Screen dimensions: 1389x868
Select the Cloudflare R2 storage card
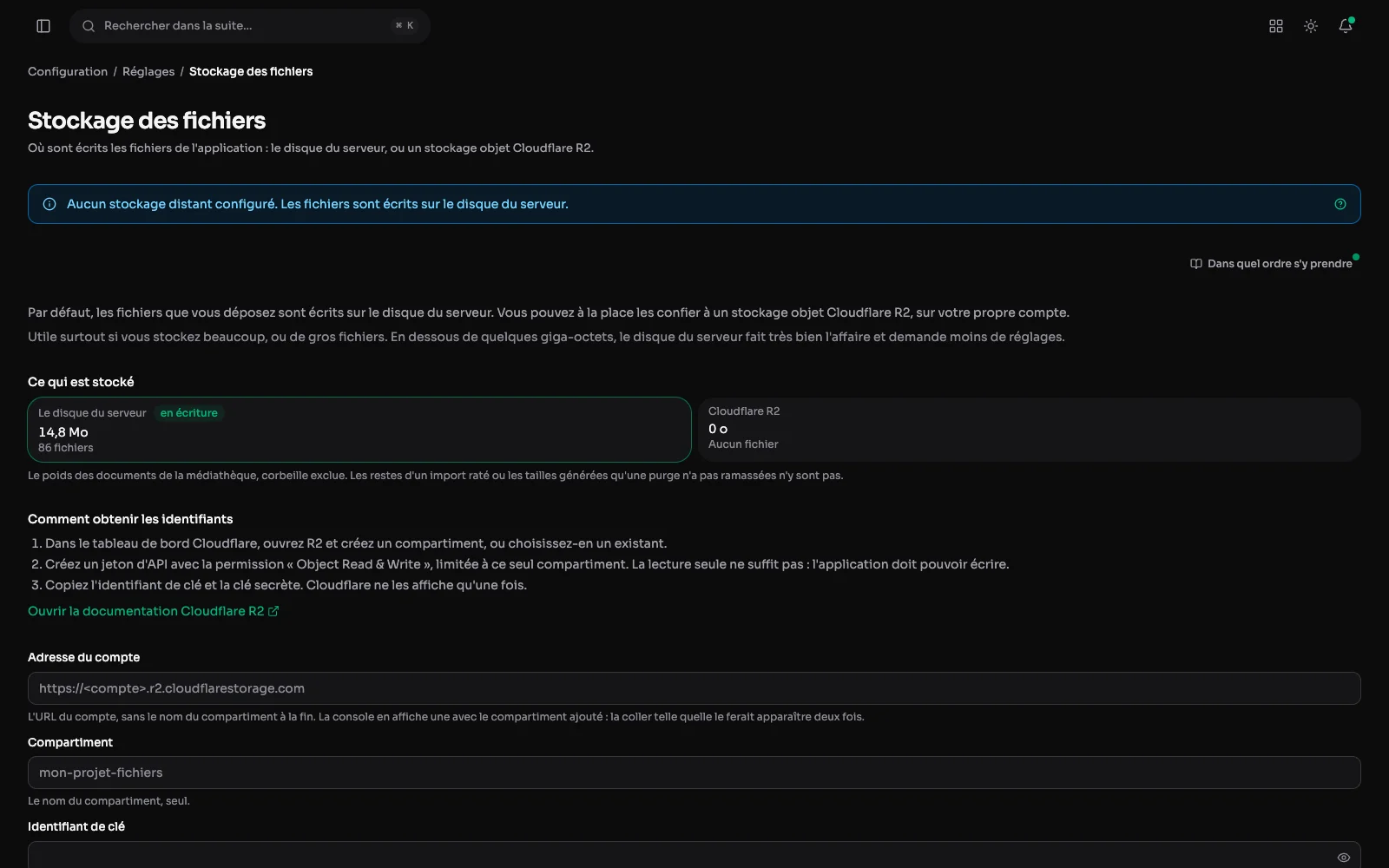click(x=1030, y=430)
